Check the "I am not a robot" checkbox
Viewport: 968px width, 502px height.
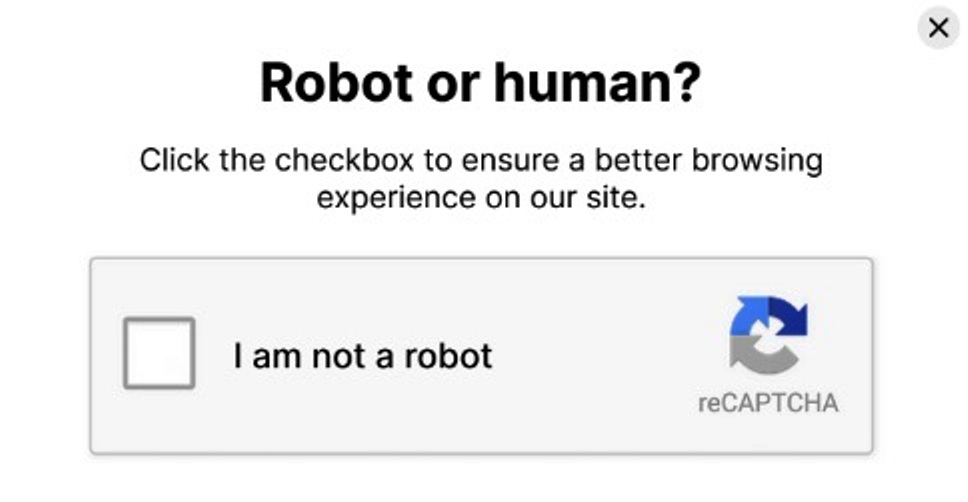[x=158, y=353]
